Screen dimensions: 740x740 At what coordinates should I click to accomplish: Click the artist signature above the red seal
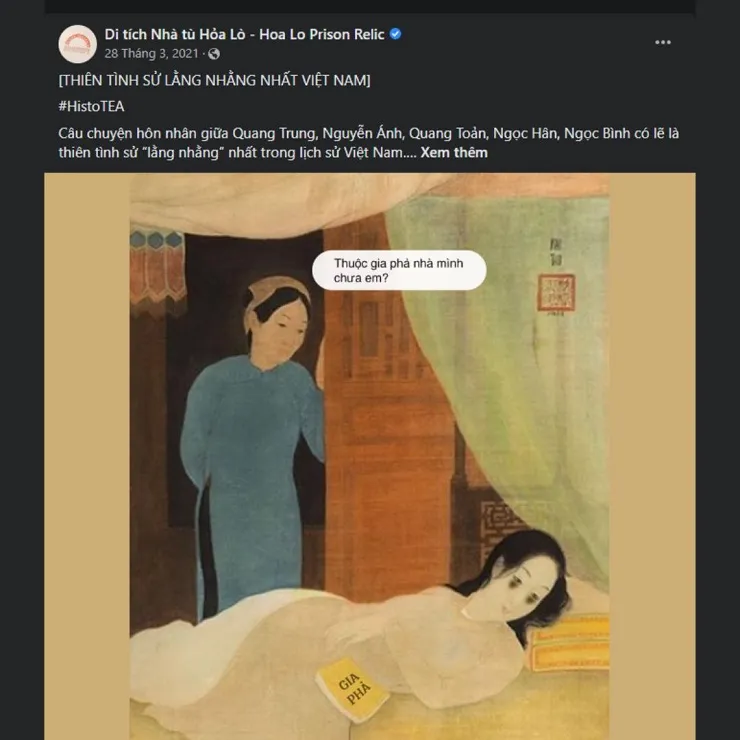(x=556, y=253)
